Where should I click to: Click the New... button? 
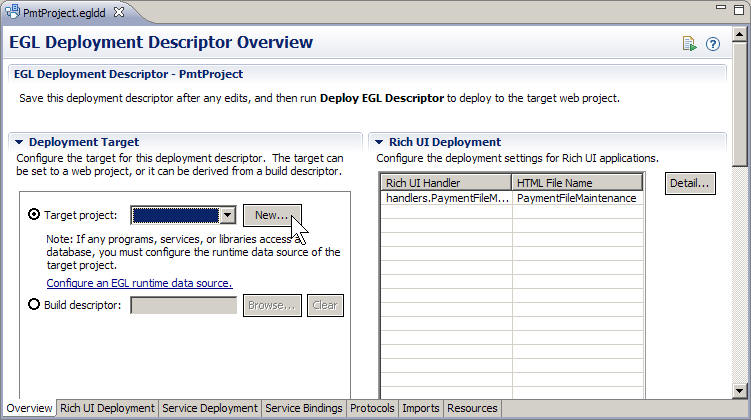[272, 216]
